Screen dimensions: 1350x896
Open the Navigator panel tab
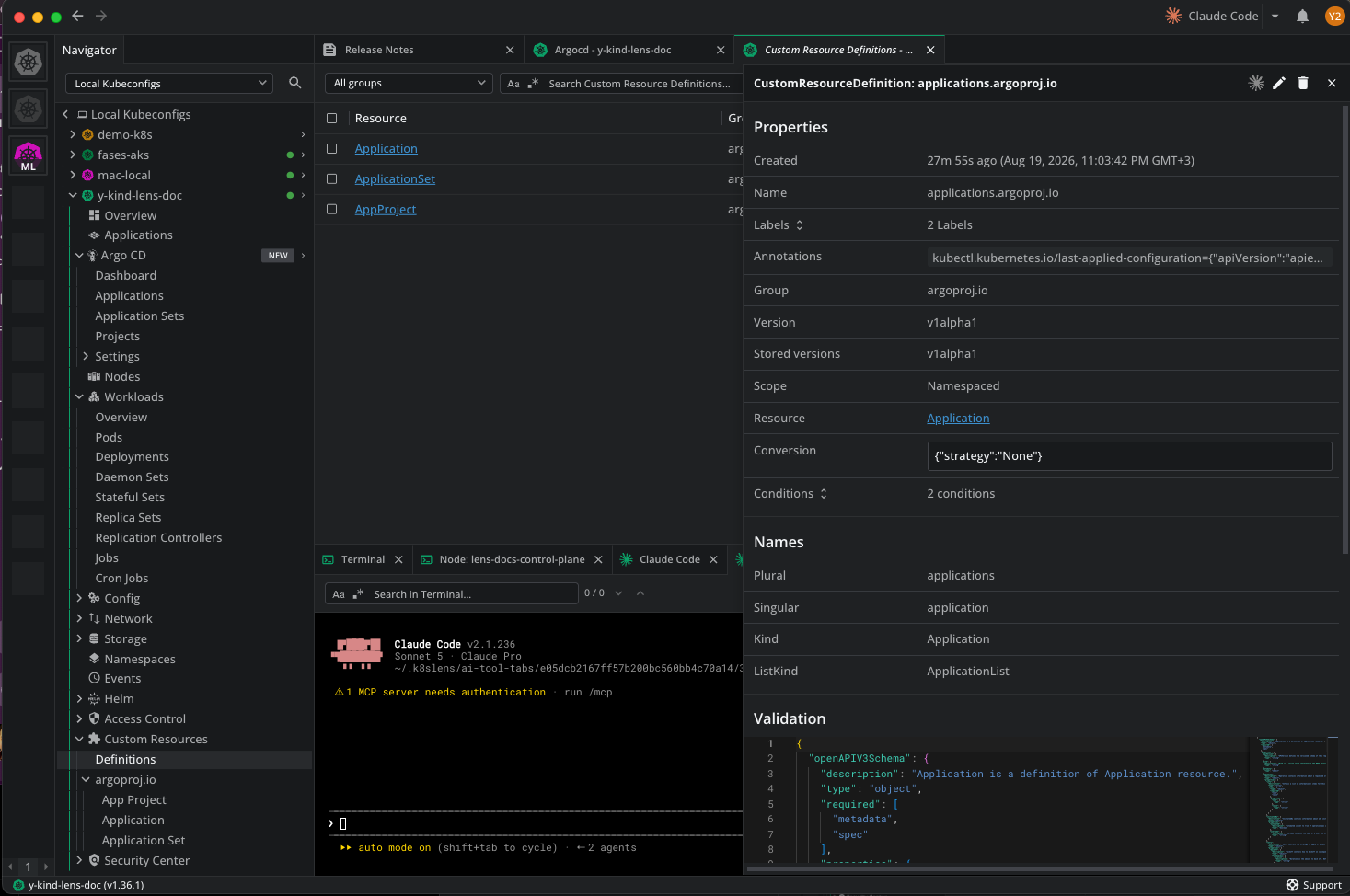pos(89,50)
